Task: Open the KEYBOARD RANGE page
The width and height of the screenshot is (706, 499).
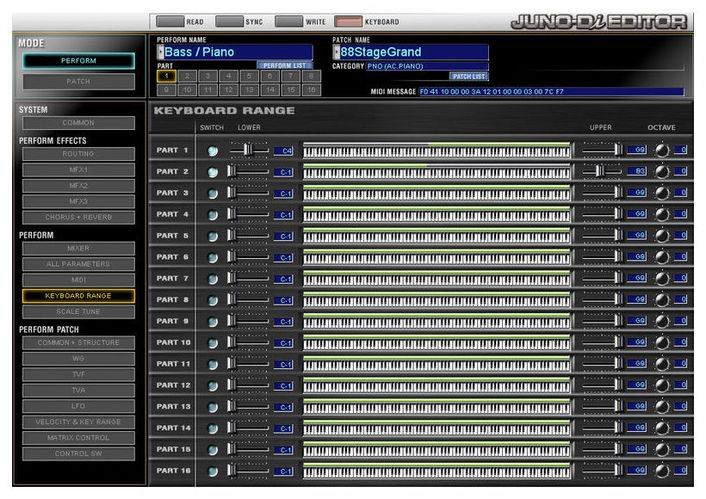Action: pyautogui.click(x=79, y=296)
